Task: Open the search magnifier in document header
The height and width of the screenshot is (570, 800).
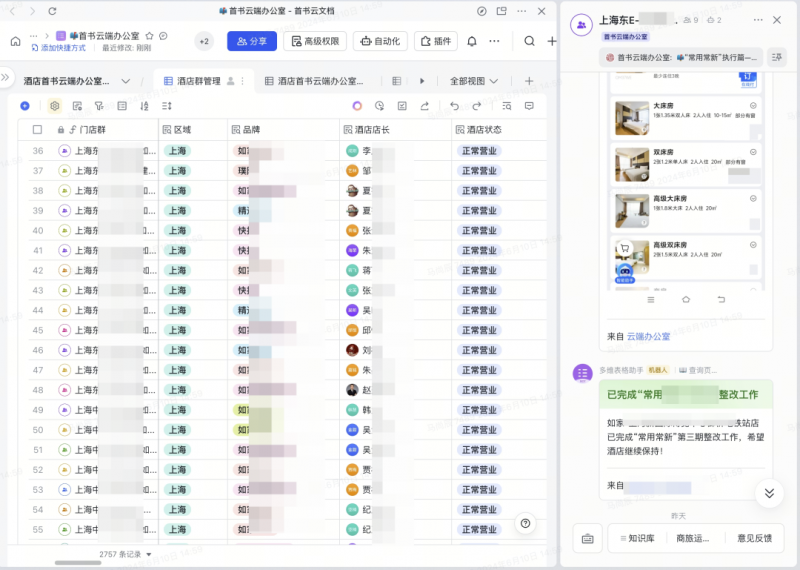Action: (x=530, y=41)
